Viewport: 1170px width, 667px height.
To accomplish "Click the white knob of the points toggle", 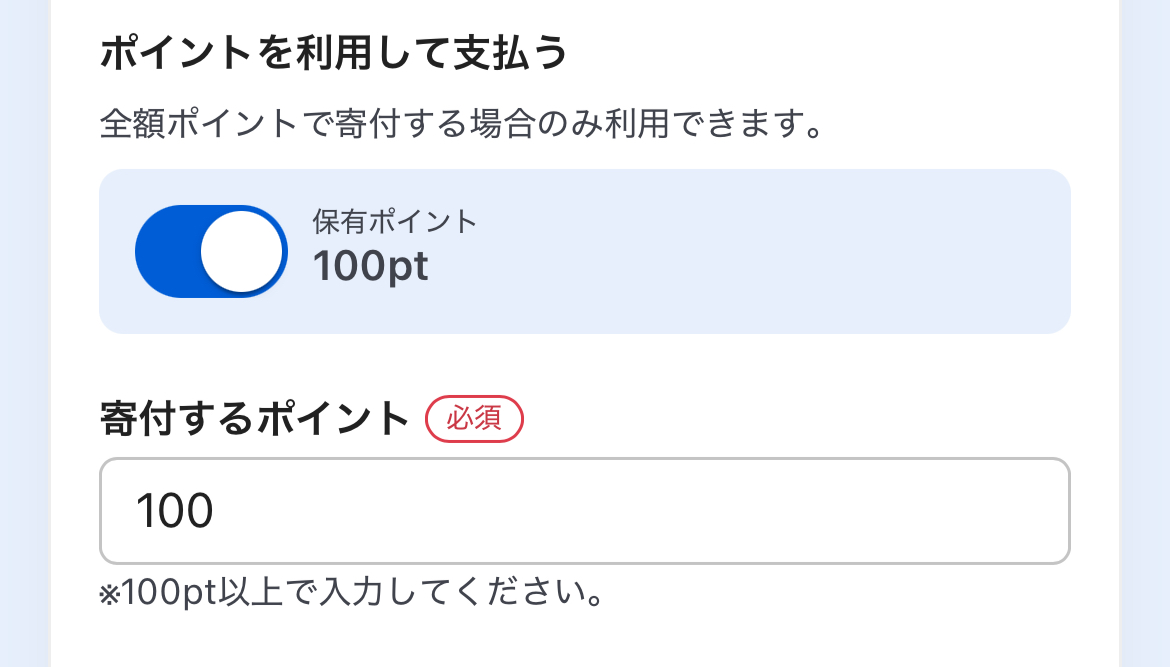I will click(242, 251).
